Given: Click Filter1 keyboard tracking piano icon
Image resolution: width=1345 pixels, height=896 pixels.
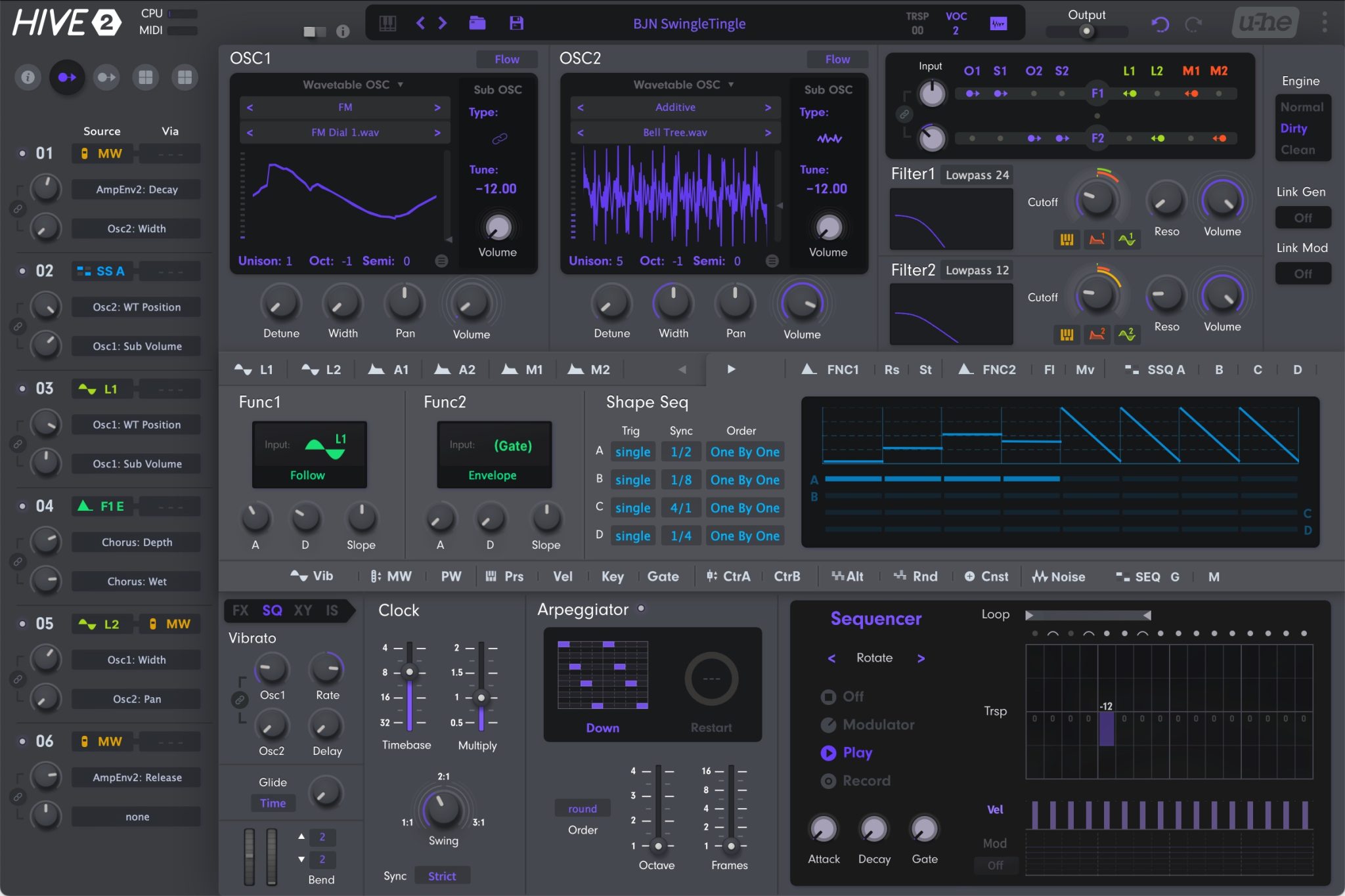Looking at the screenshot, I should pos(1067,240).
